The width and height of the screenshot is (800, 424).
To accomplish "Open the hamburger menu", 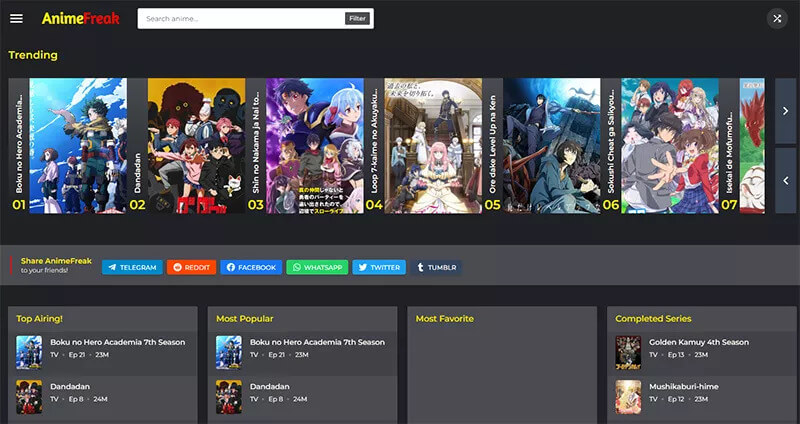I will pyautogui.click(x=16, y=19).
